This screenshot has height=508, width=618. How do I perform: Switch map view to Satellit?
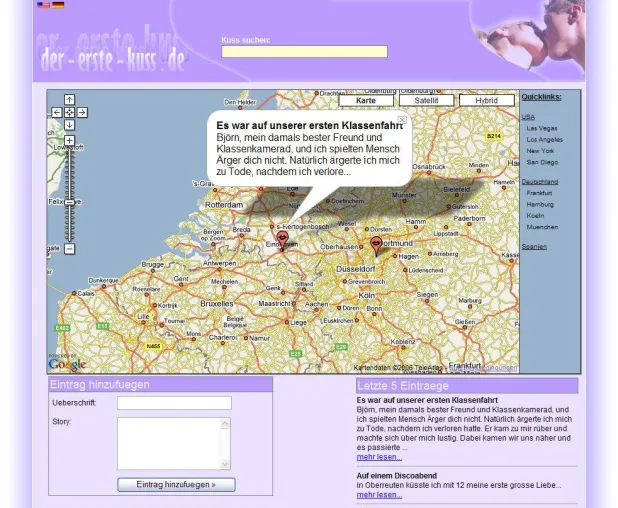click(426, 100)
